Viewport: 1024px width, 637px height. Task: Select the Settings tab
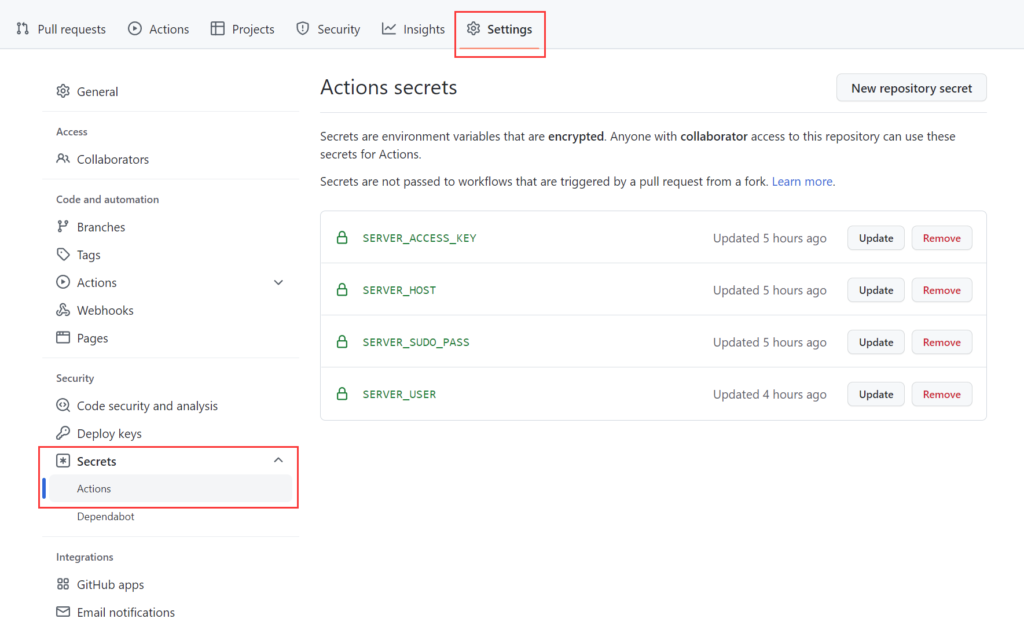(x=500, y=29)
